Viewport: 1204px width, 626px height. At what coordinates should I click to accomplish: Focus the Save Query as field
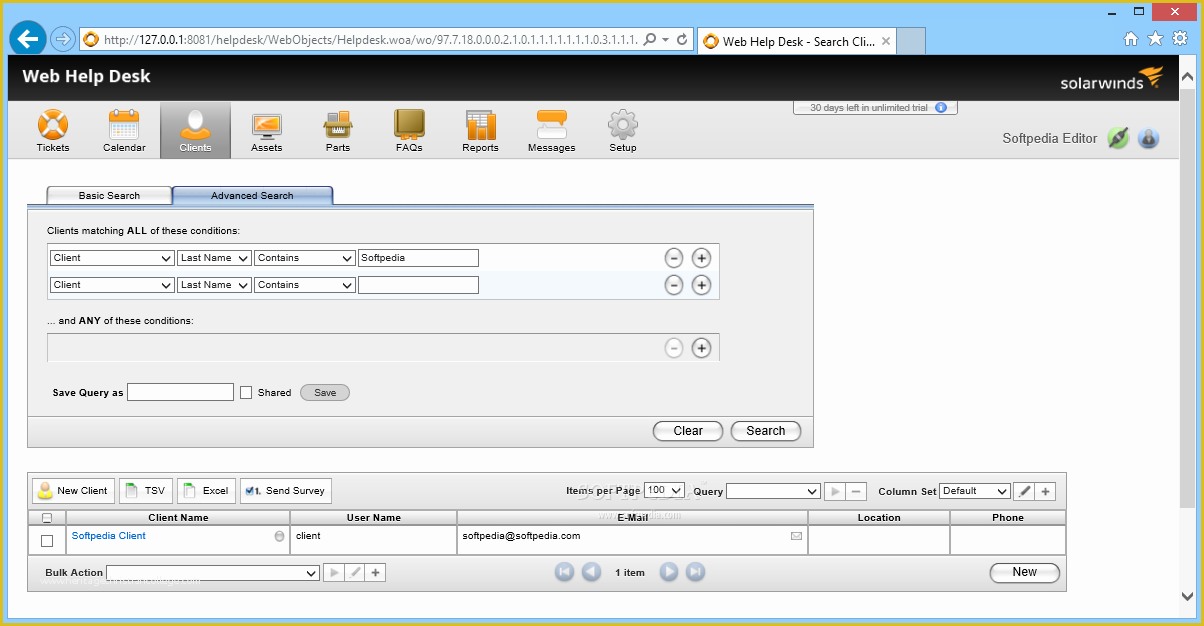(x=180, y=393)
